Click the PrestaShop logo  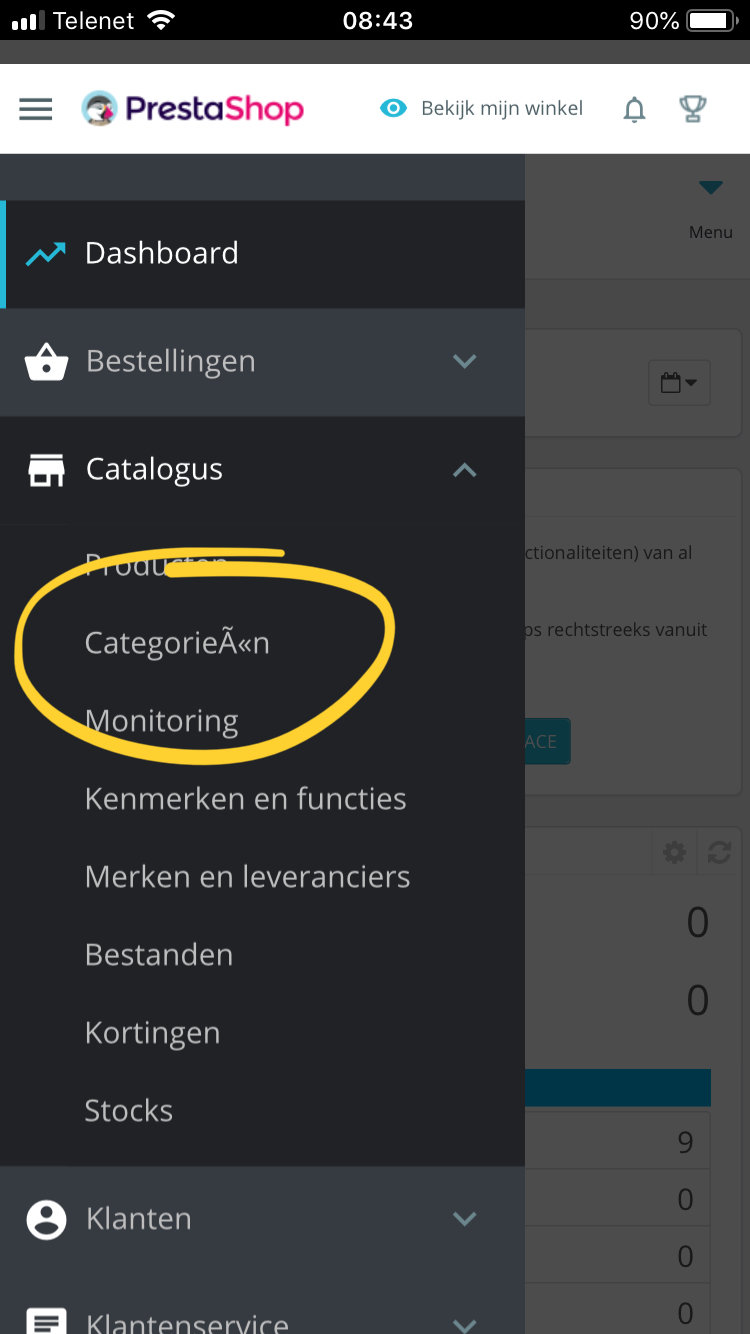(193, 109)
